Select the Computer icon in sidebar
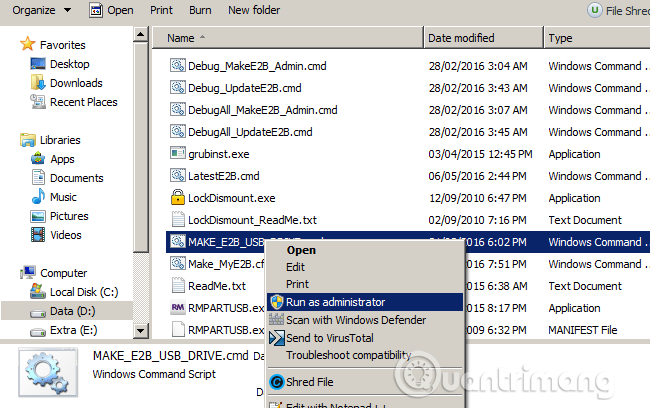 click(28, 273)
